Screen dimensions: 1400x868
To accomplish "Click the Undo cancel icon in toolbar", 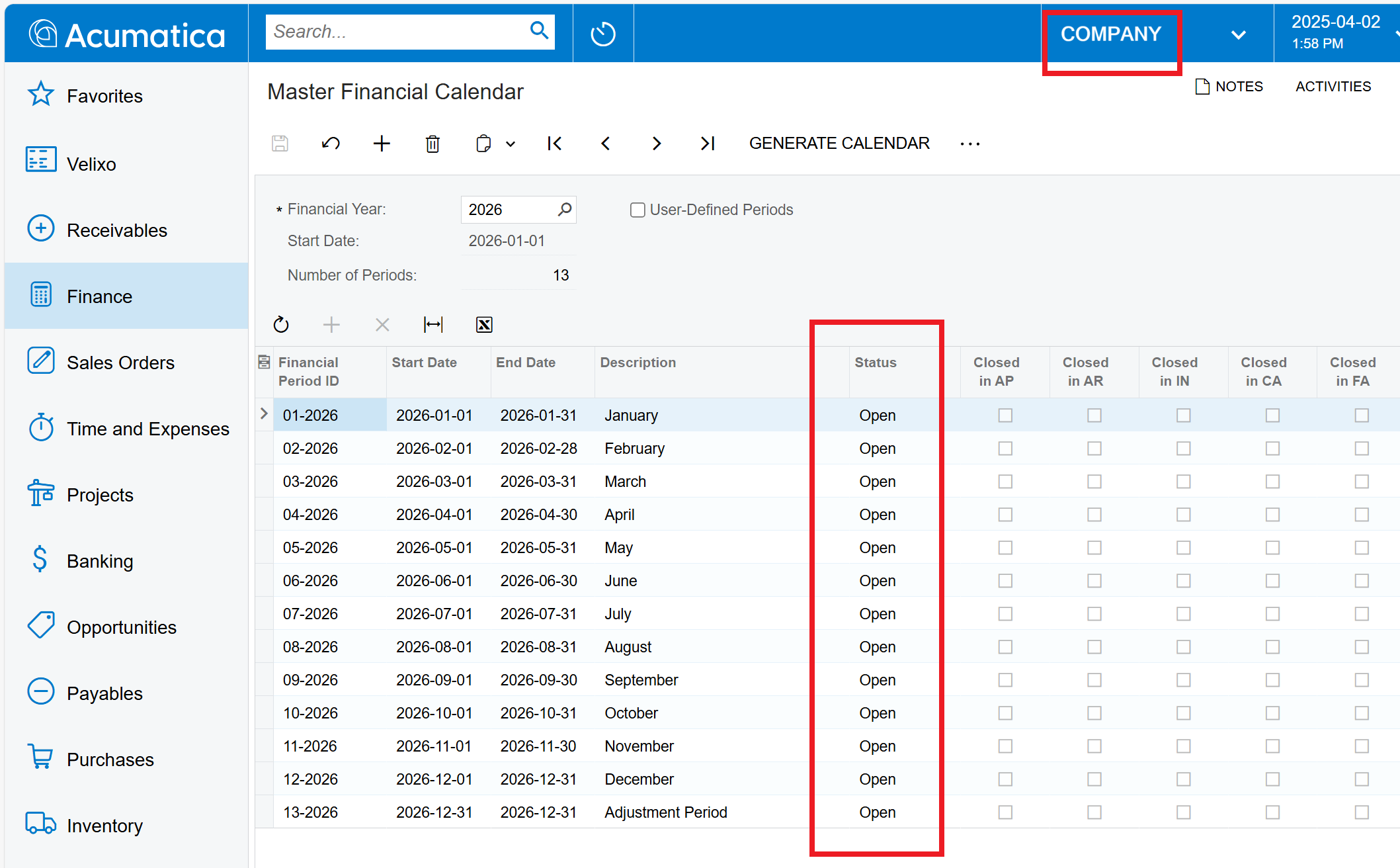I will (331, 144).
